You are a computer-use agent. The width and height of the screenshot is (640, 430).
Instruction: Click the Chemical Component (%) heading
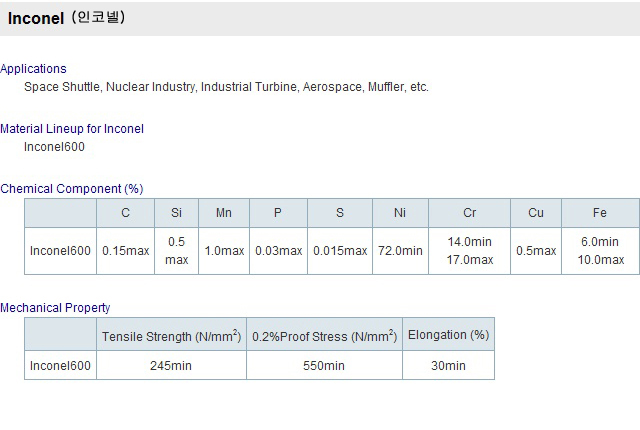coord(72,188)
